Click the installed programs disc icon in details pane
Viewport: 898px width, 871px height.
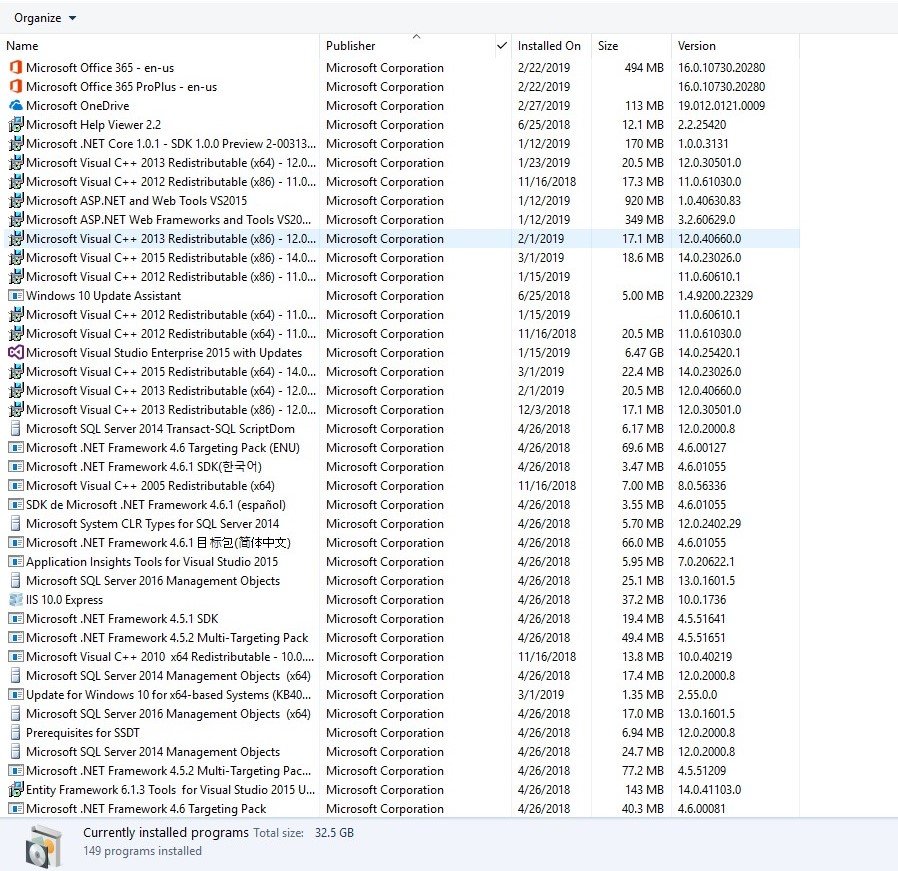44,846
